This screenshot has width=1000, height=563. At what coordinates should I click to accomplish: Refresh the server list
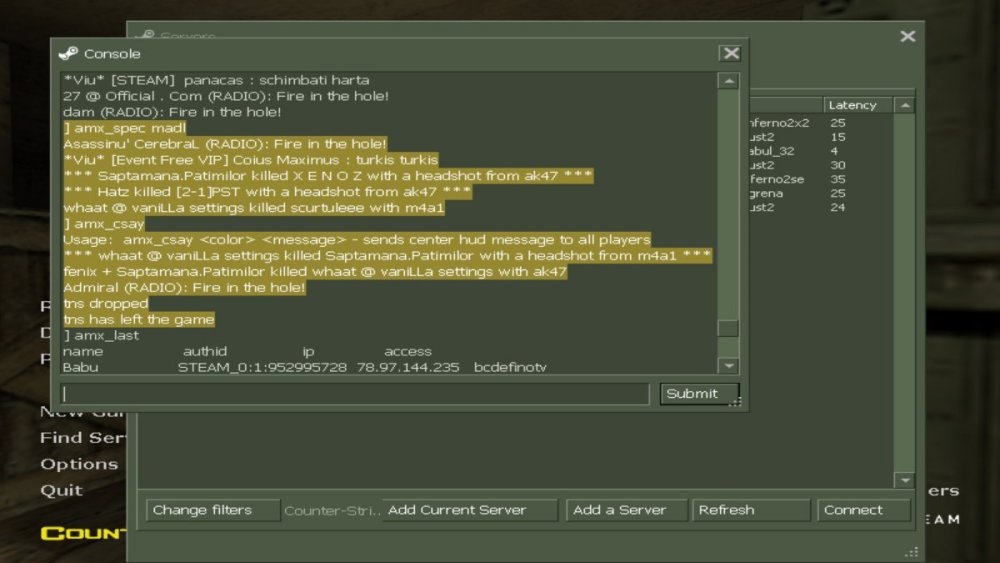[751, 510]
